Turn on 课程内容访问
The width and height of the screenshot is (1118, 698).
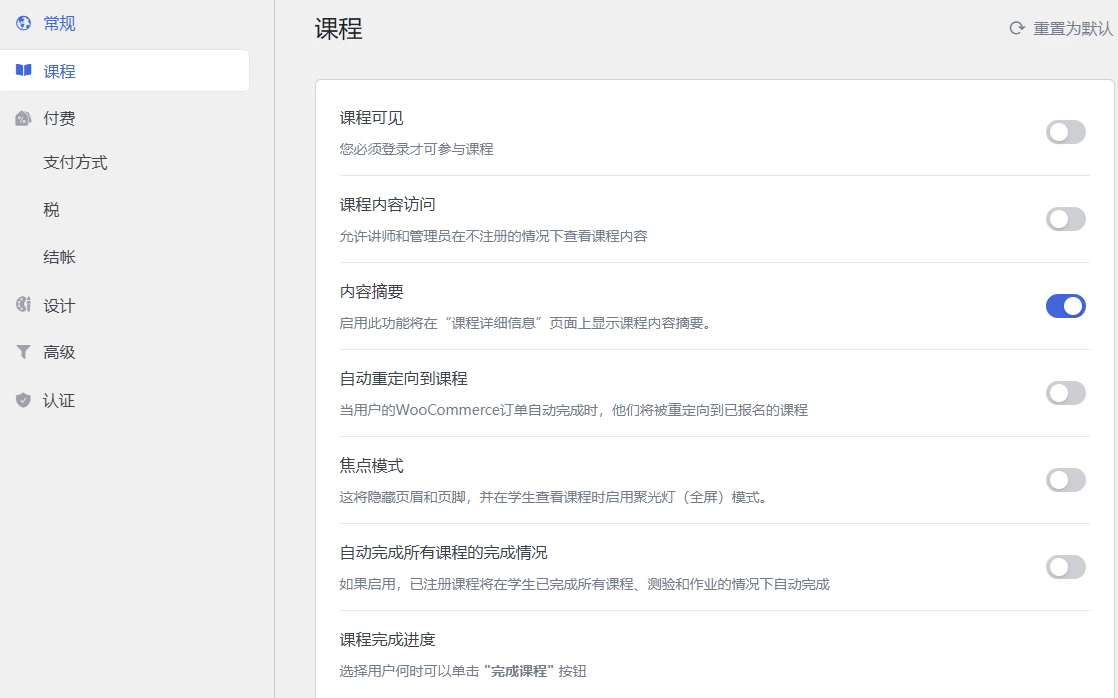click(x=1066, y=219)
